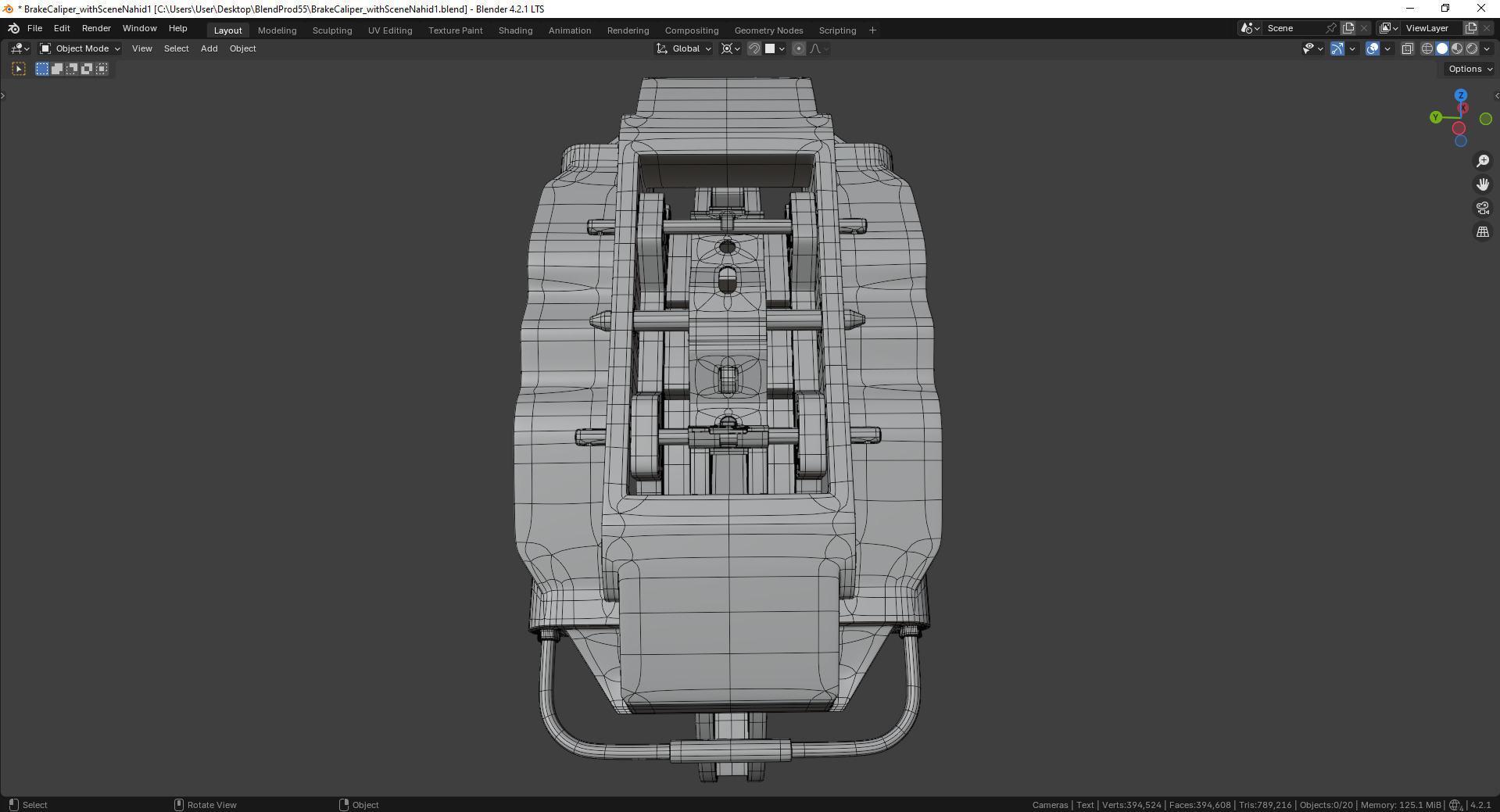Toggle X-ray mode

tap(1408, 48)
